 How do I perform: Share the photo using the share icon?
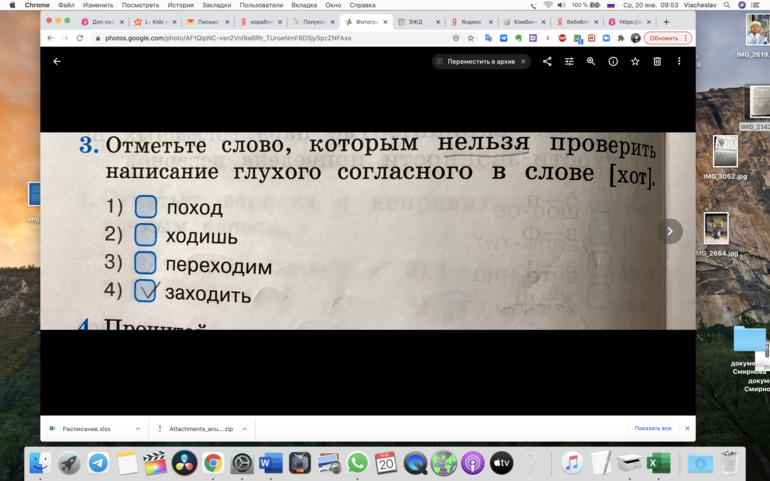point(547,62)
